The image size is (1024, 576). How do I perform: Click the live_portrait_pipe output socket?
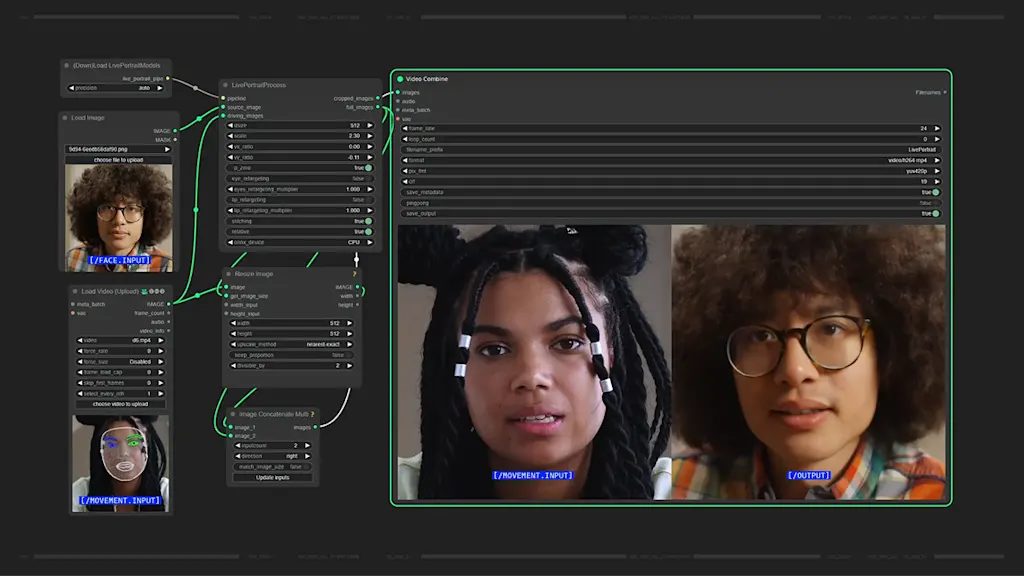[168, 78]
